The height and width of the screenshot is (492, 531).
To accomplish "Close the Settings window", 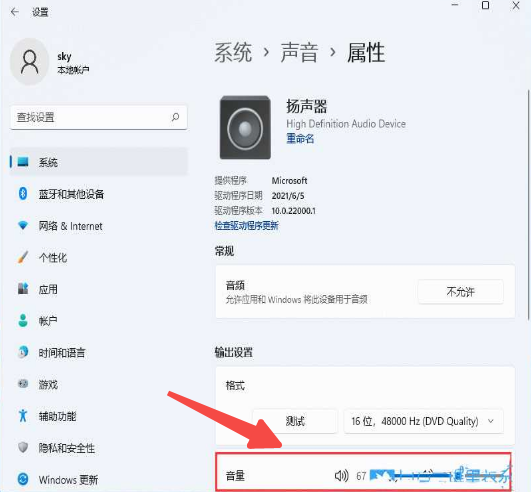I will [x=516, y=5].
